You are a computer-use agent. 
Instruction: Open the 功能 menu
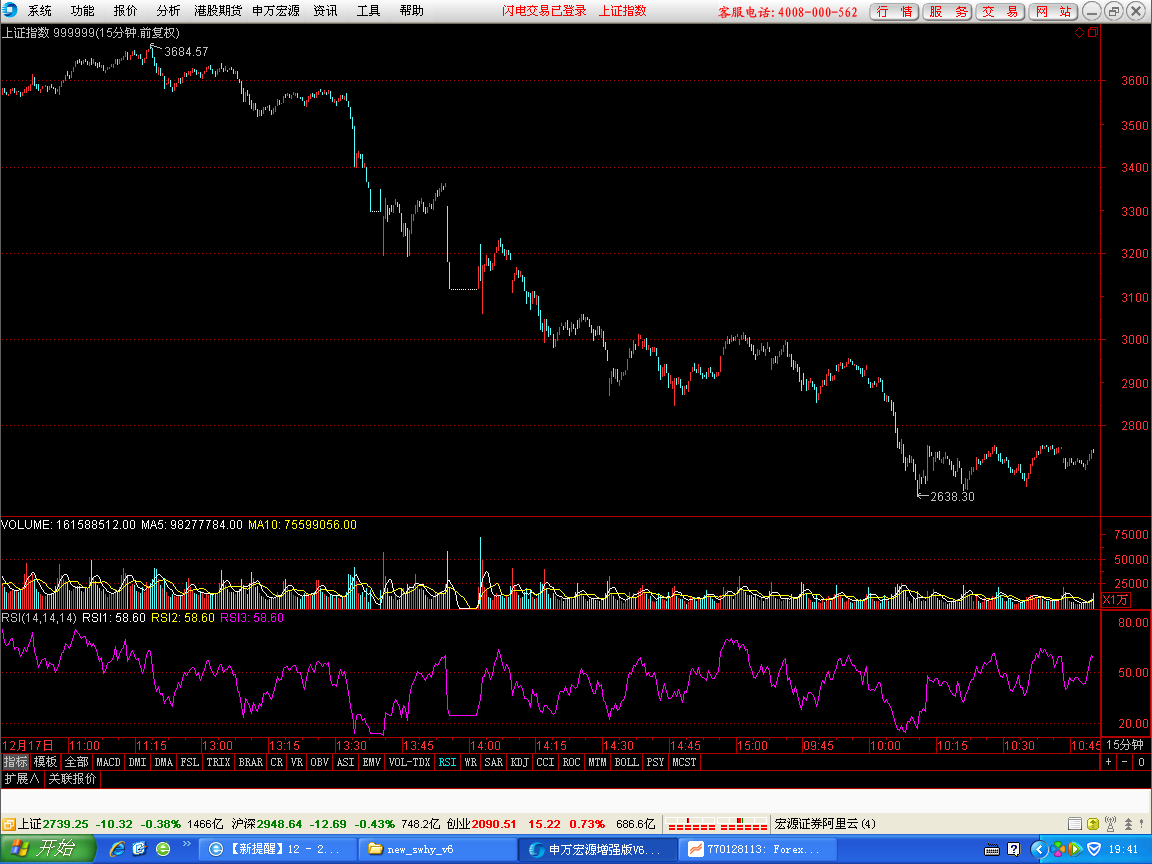(x=82, y=11)
